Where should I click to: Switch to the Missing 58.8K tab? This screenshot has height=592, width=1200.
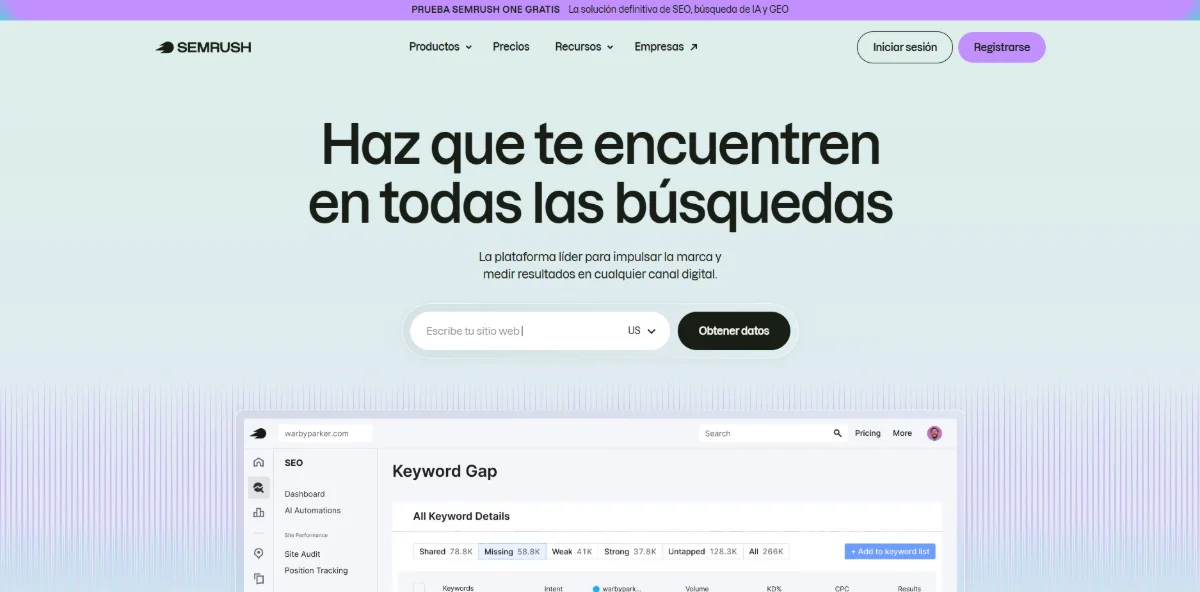pos(512,551)
